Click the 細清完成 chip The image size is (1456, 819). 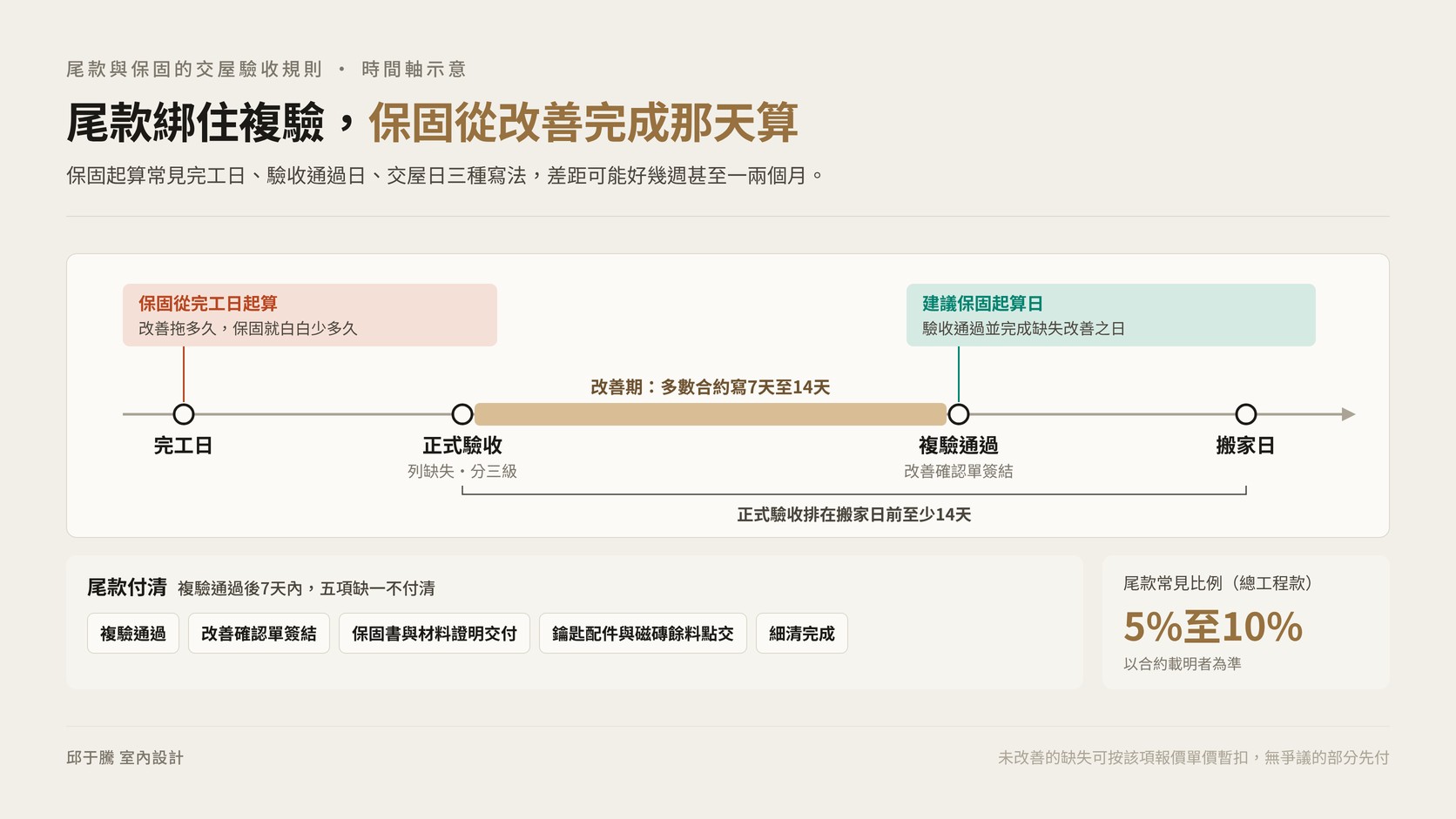click(x=802, y=634)
